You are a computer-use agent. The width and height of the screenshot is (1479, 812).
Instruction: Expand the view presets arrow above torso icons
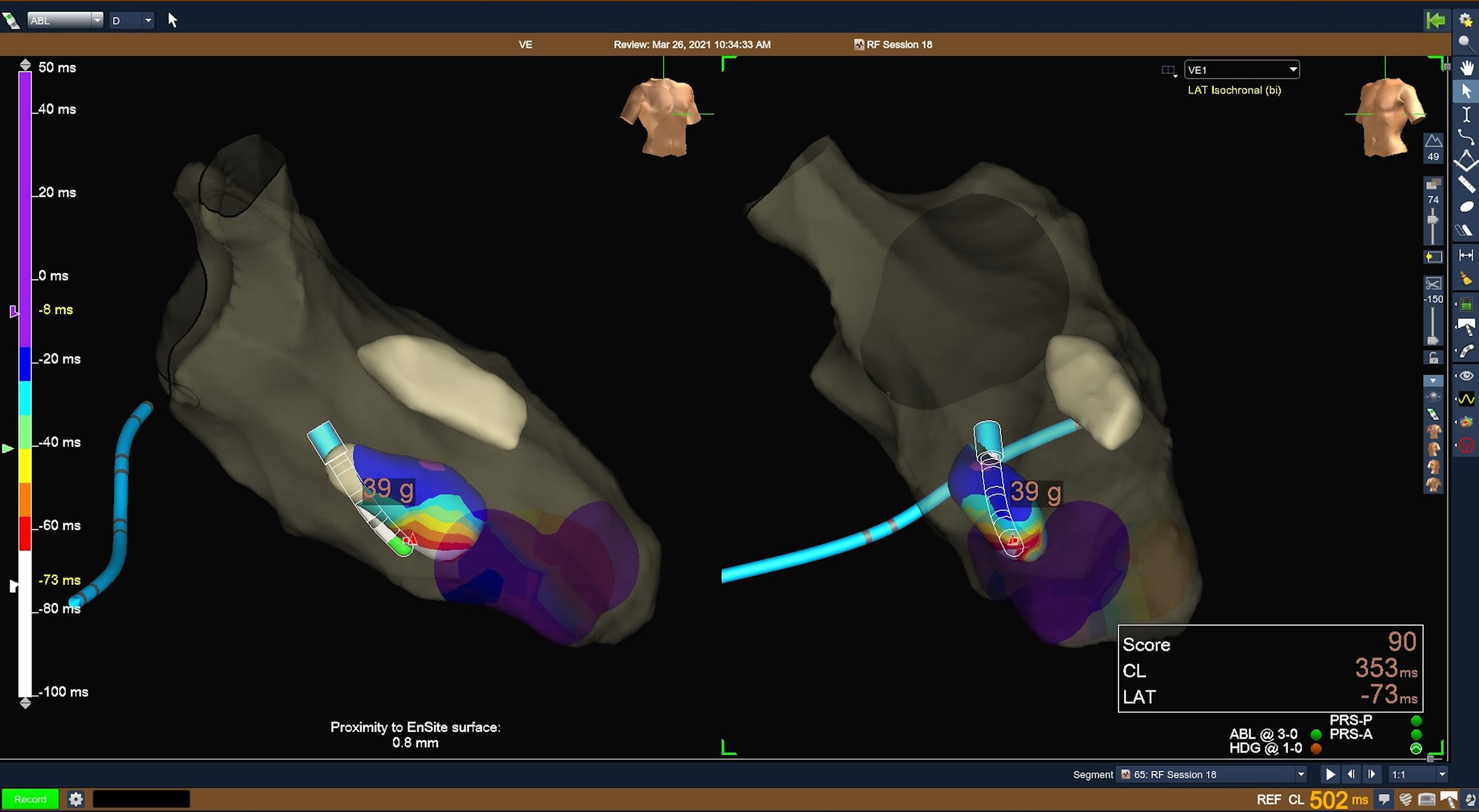[x=1433, y=381]
